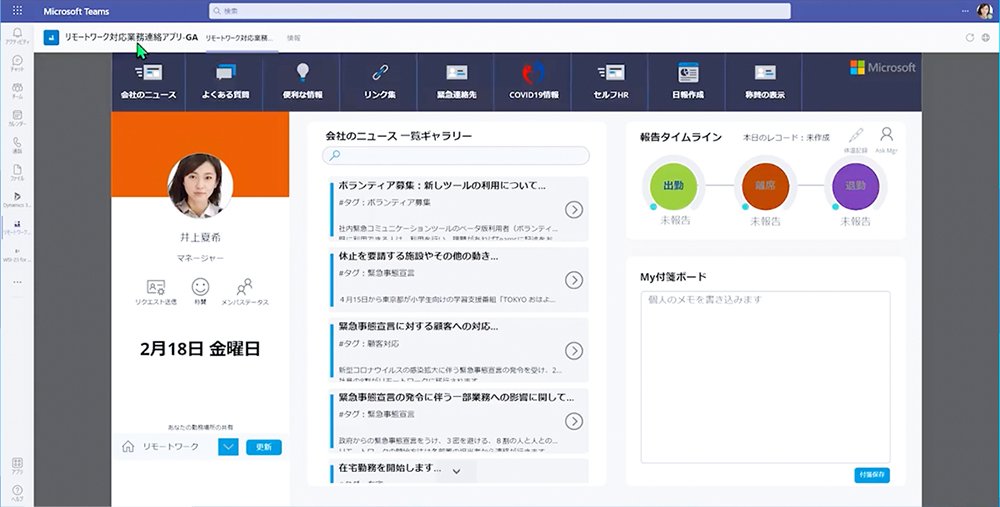Open the WSI-21 app in sidebar
Image resolution: width=1000 pixels, height=507 pixels.
coord(17,254)
